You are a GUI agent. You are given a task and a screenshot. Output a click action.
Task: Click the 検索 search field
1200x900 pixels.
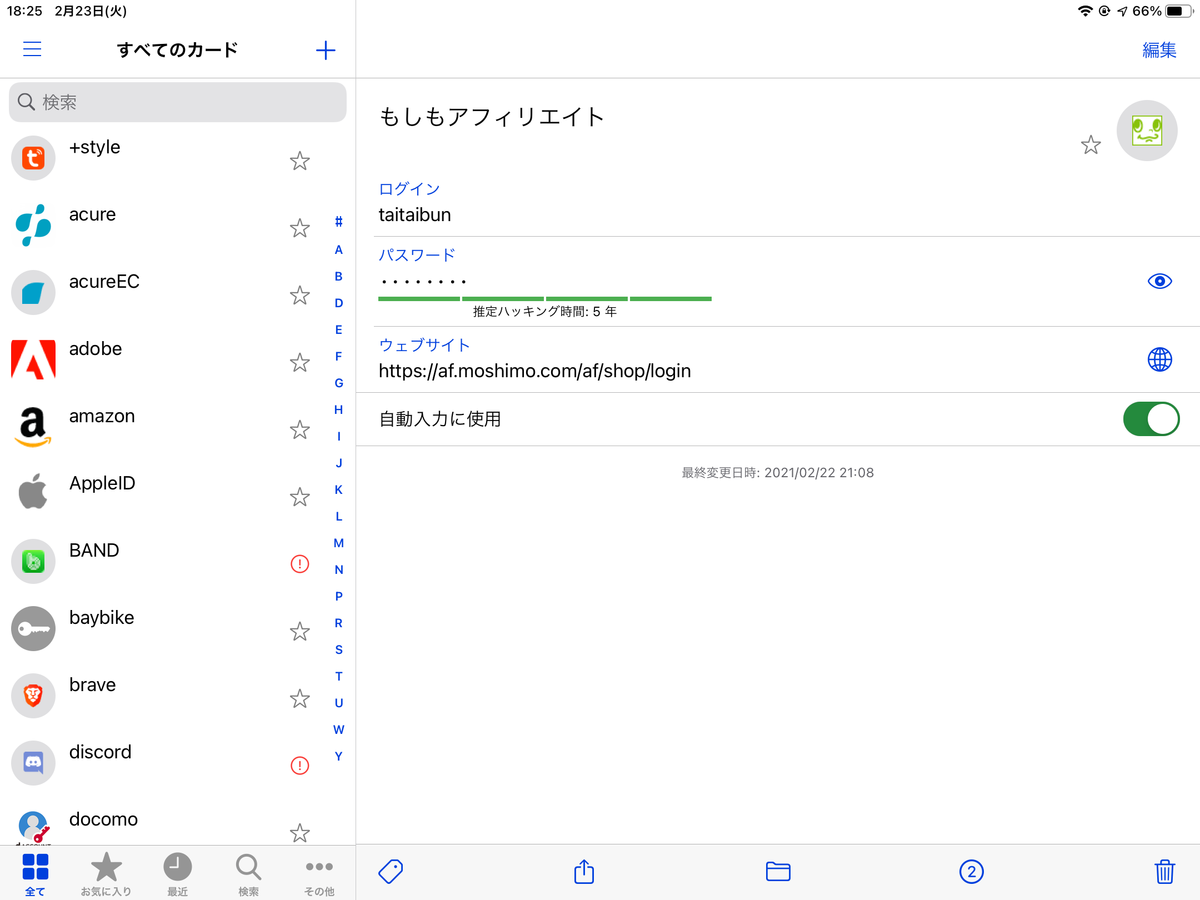[178, 102]
